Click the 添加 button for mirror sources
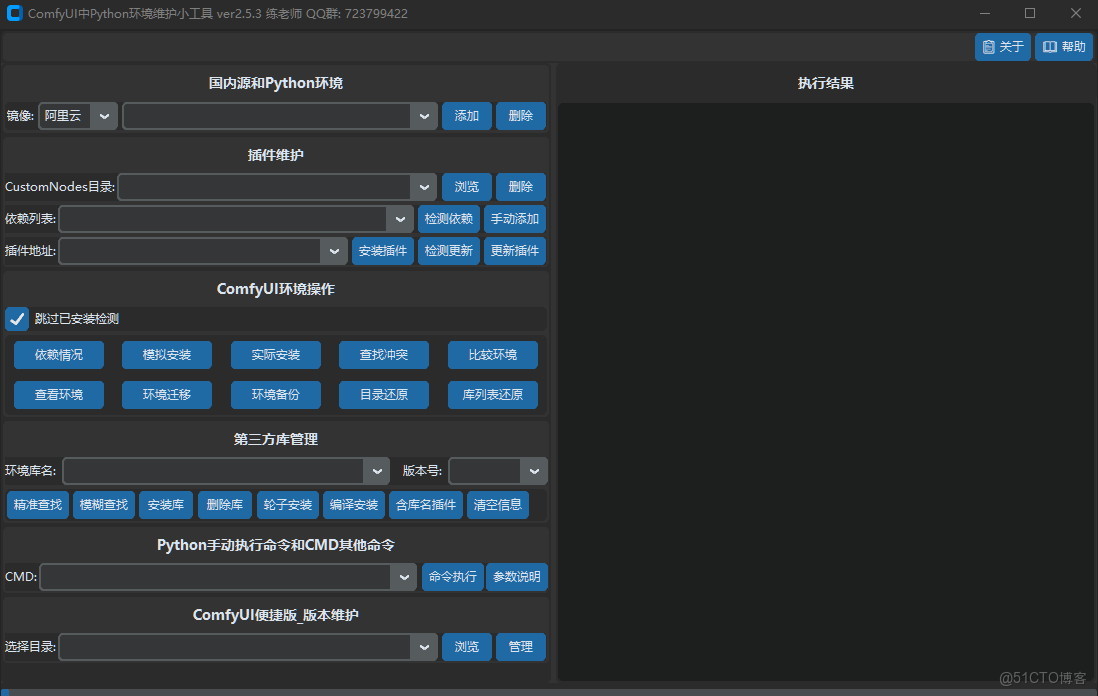 466,115
